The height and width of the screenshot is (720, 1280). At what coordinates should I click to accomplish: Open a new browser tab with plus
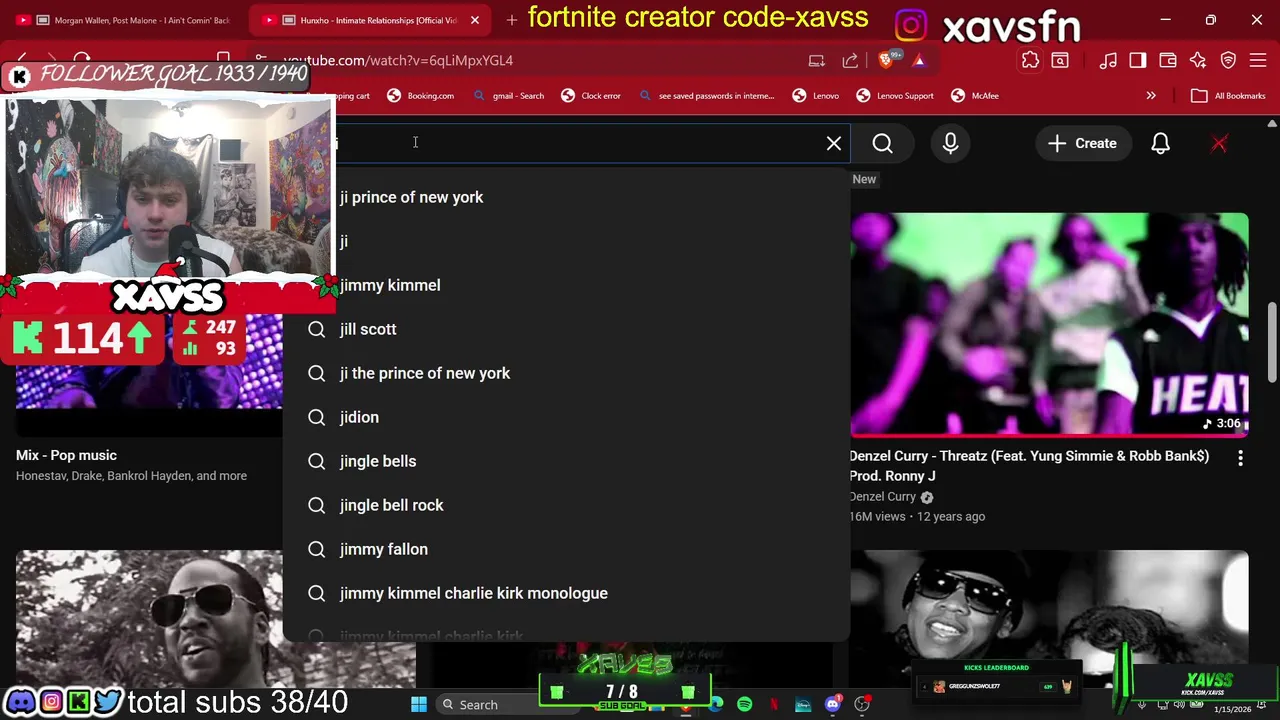click(512, 20)
